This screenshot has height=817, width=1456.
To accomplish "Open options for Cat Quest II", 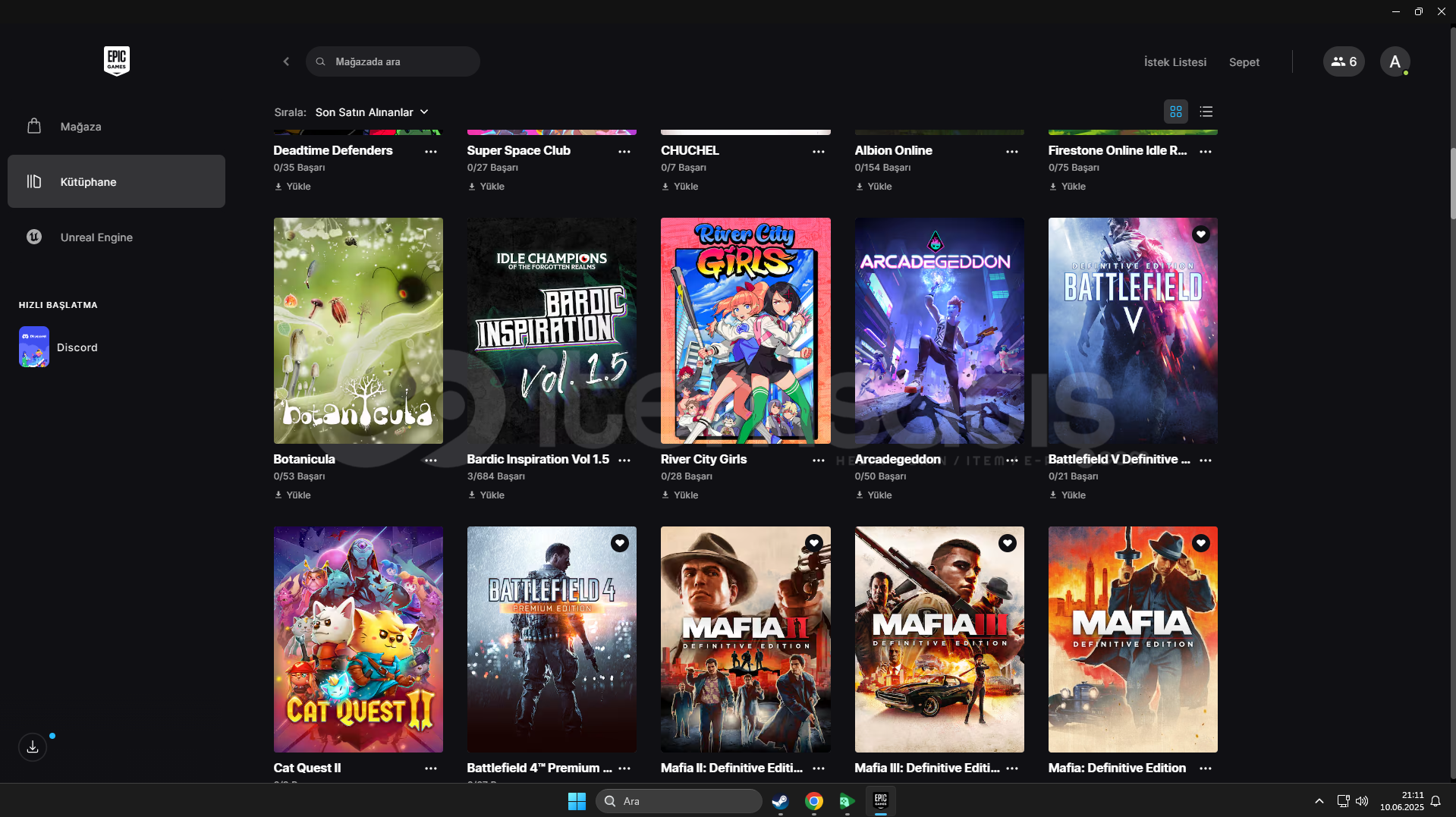I will (x=431, y=768).
